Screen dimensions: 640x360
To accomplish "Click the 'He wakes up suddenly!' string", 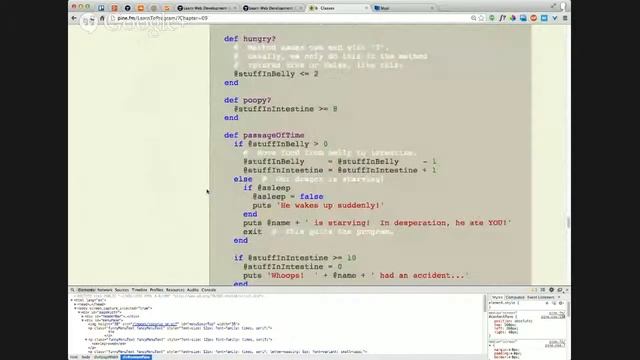I will point(330,205).
